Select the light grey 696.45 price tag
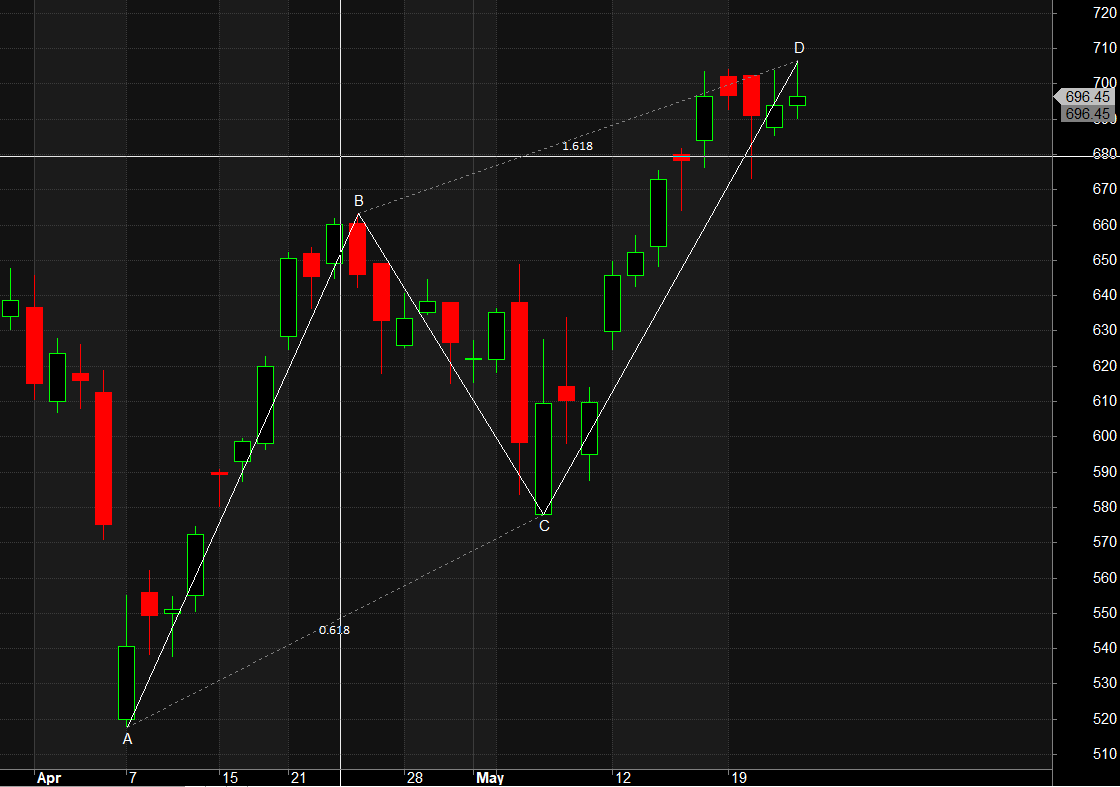This screenshot has width=1120, height=787. tap(1086, 97)
